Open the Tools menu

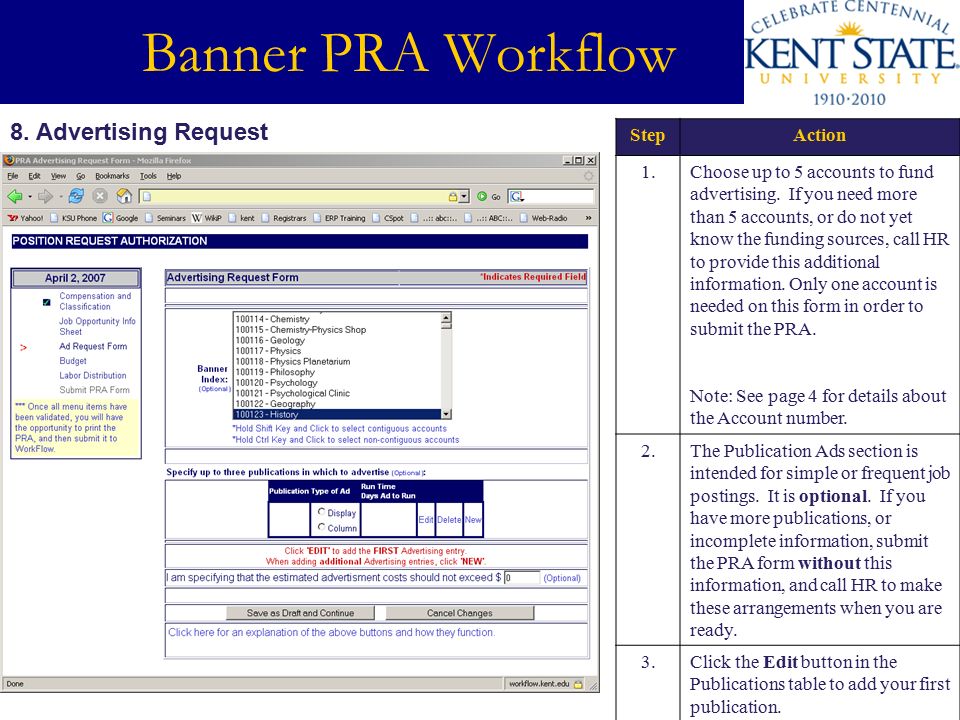click(x=148, y=176)
